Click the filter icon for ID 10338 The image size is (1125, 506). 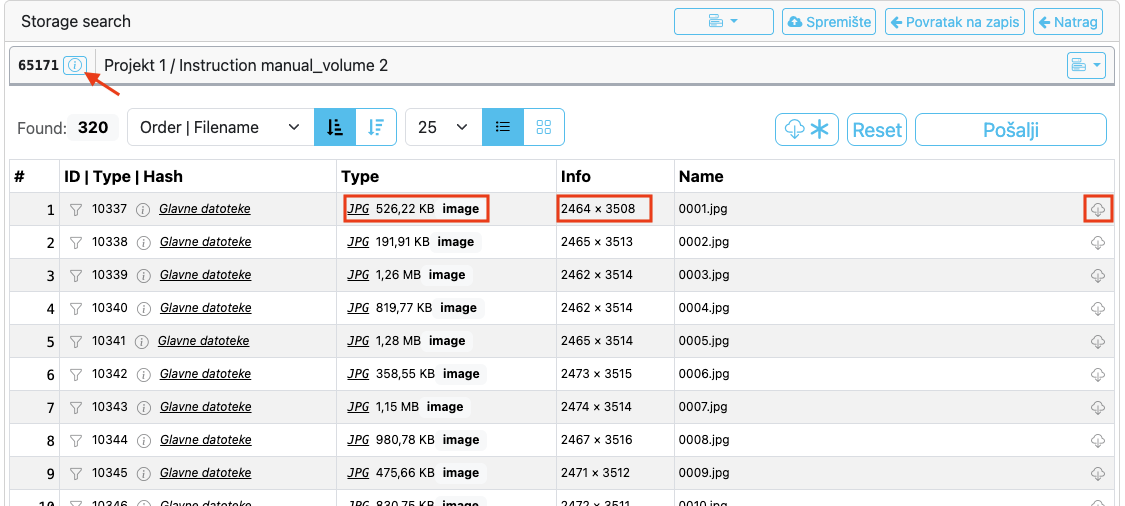[x=76, y=243]
